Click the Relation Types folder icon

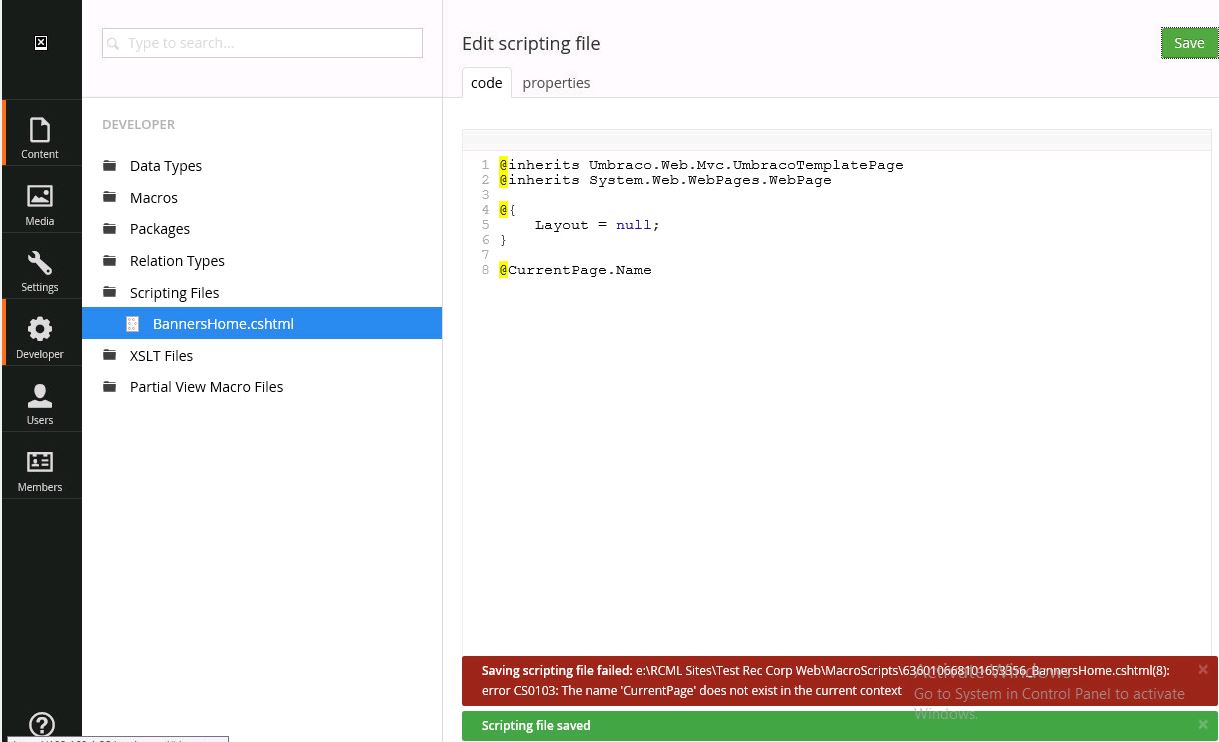tap(110, 261)
